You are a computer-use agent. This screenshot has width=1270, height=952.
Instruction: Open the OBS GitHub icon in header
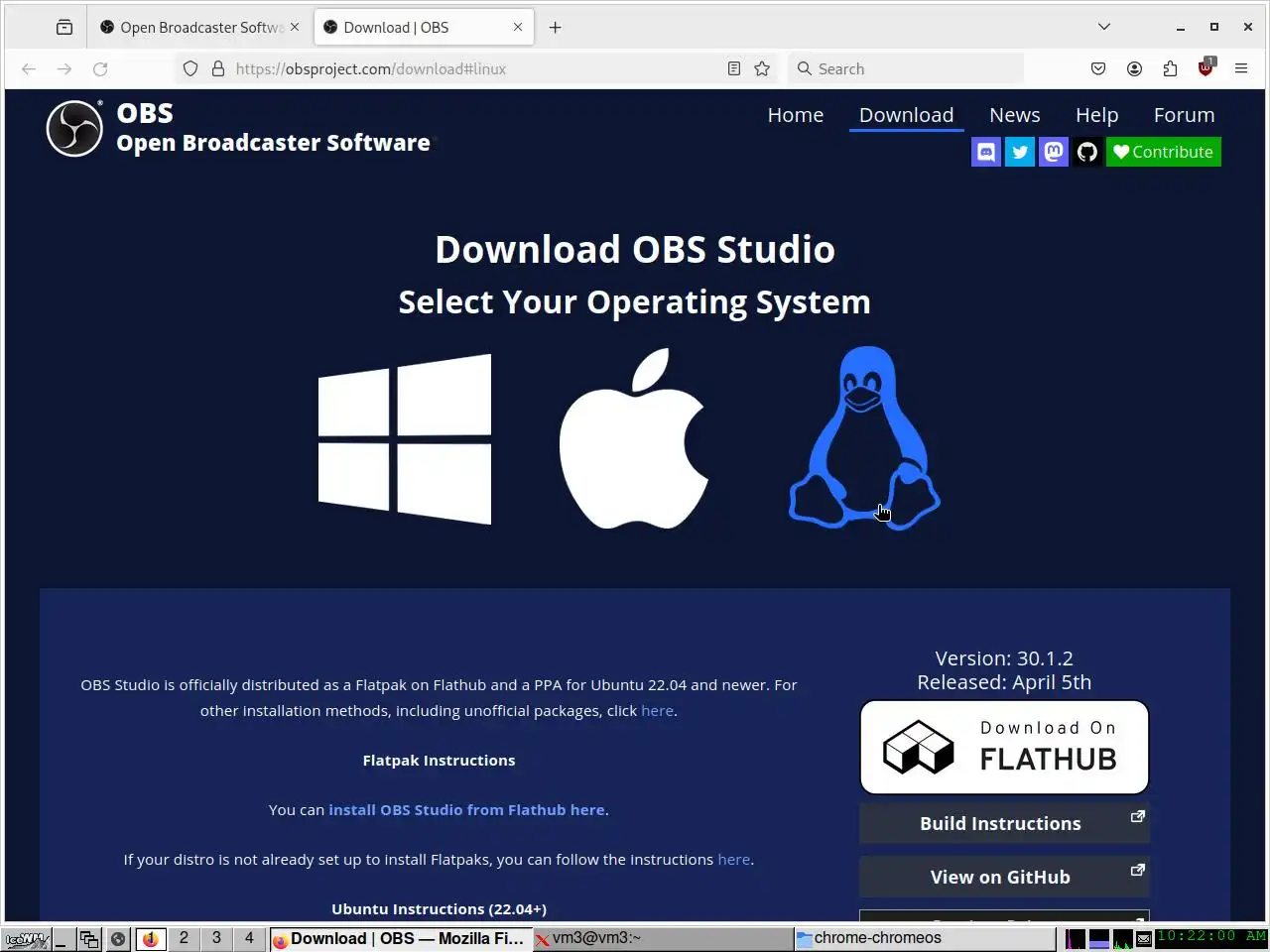click(x=1087, y=152)
